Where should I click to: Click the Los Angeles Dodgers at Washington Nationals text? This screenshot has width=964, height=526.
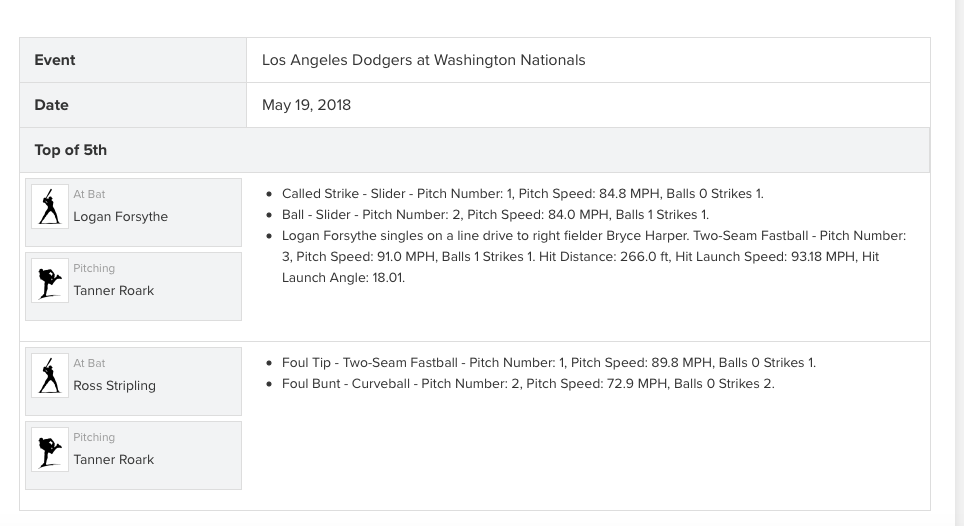424,60
